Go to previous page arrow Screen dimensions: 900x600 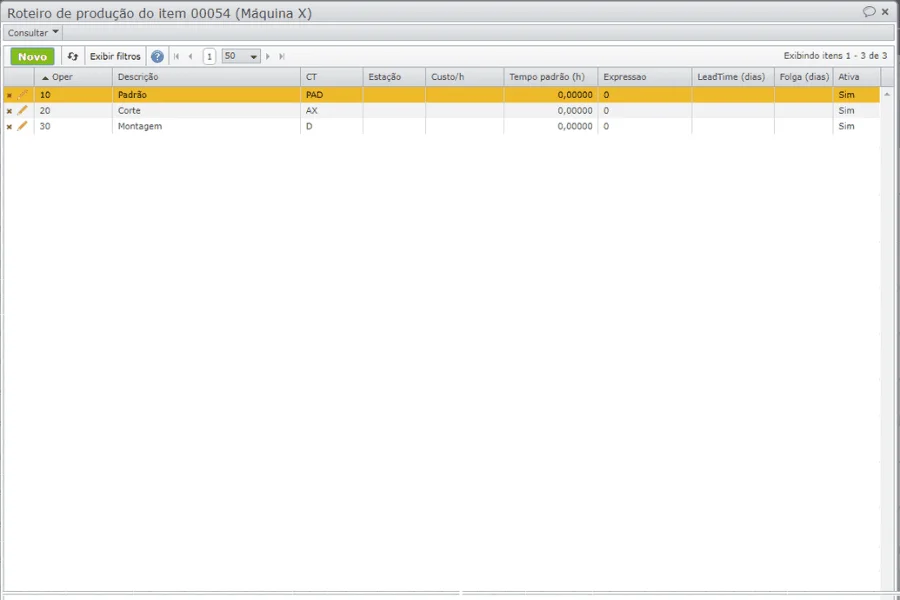coord(191,56)
